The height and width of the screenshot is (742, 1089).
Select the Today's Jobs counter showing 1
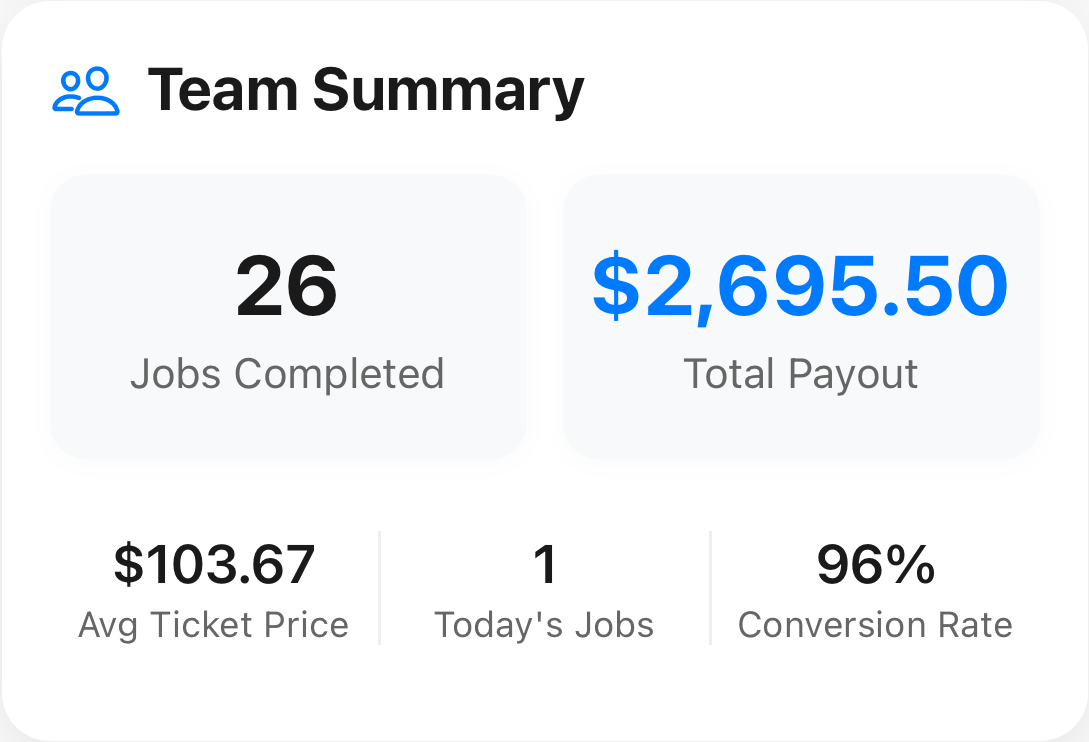545,565
